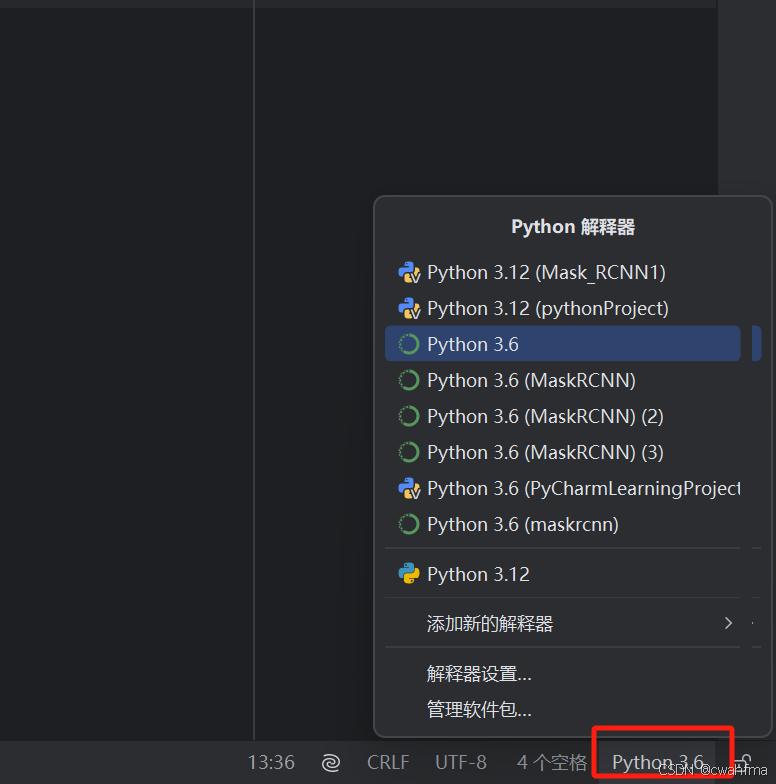
Task: Click the Python logo icon beside Python 3.12
Action: click(x=408, y=574)
